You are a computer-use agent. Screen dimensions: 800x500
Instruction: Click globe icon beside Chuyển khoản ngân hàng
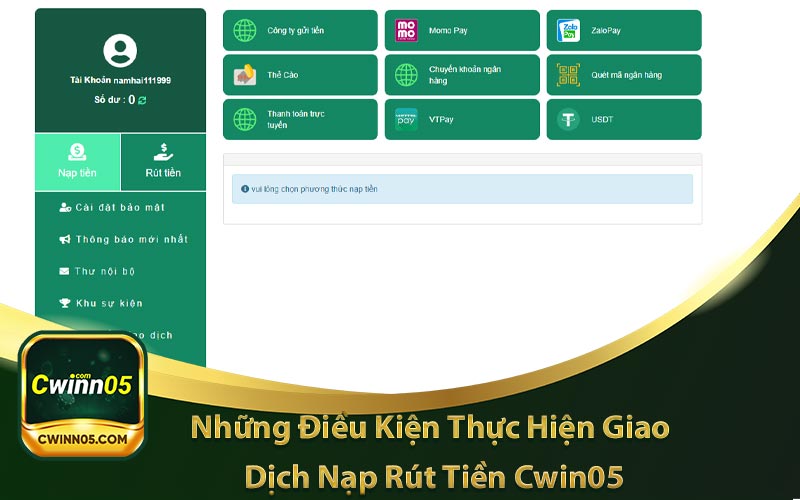(407, 75)
